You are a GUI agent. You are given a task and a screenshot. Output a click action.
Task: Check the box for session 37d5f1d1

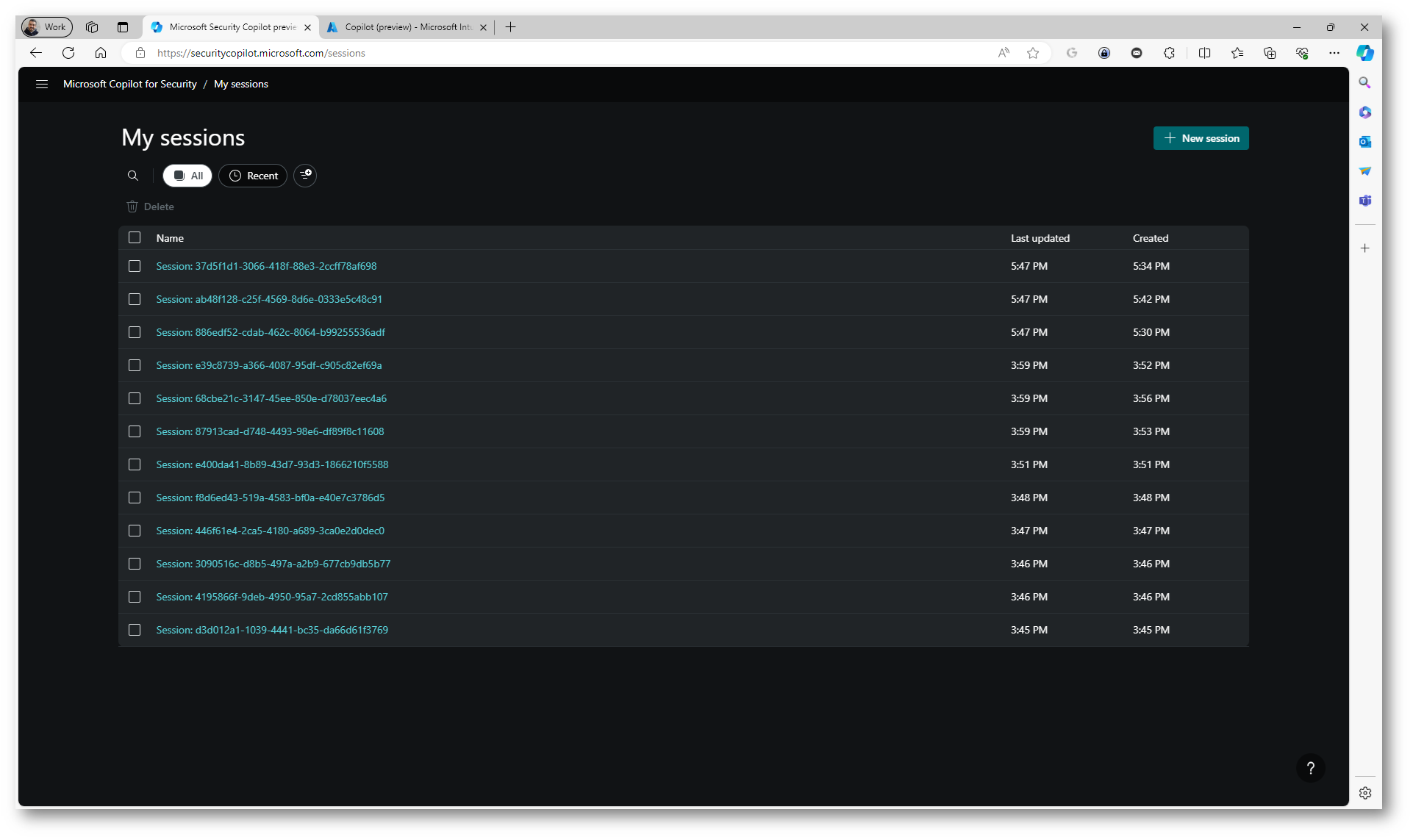point(135,266)
